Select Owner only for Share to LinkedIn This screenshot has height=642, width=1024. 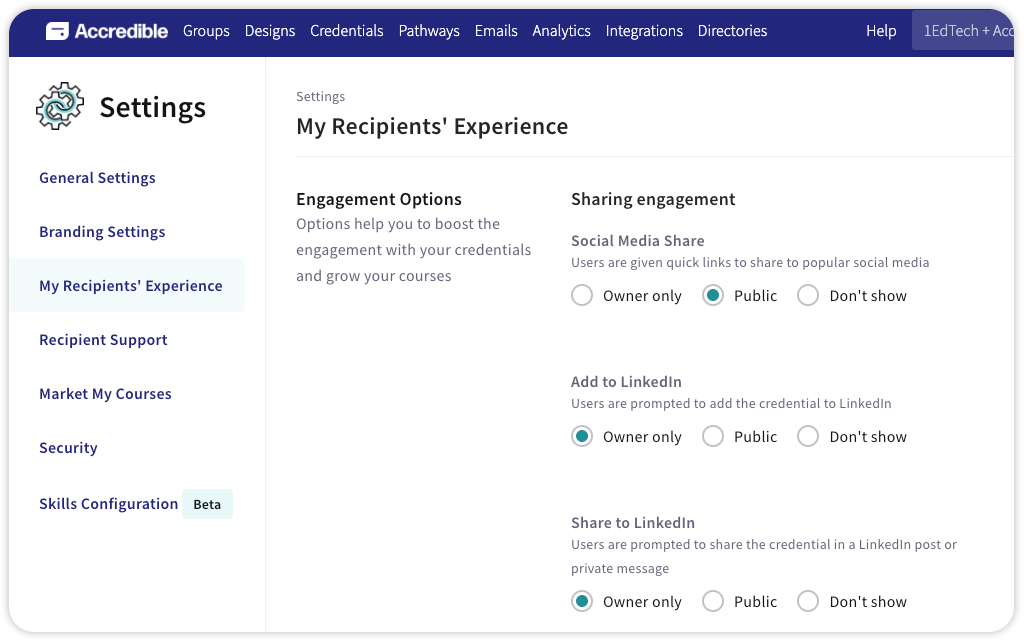click(x=582, y=601)
